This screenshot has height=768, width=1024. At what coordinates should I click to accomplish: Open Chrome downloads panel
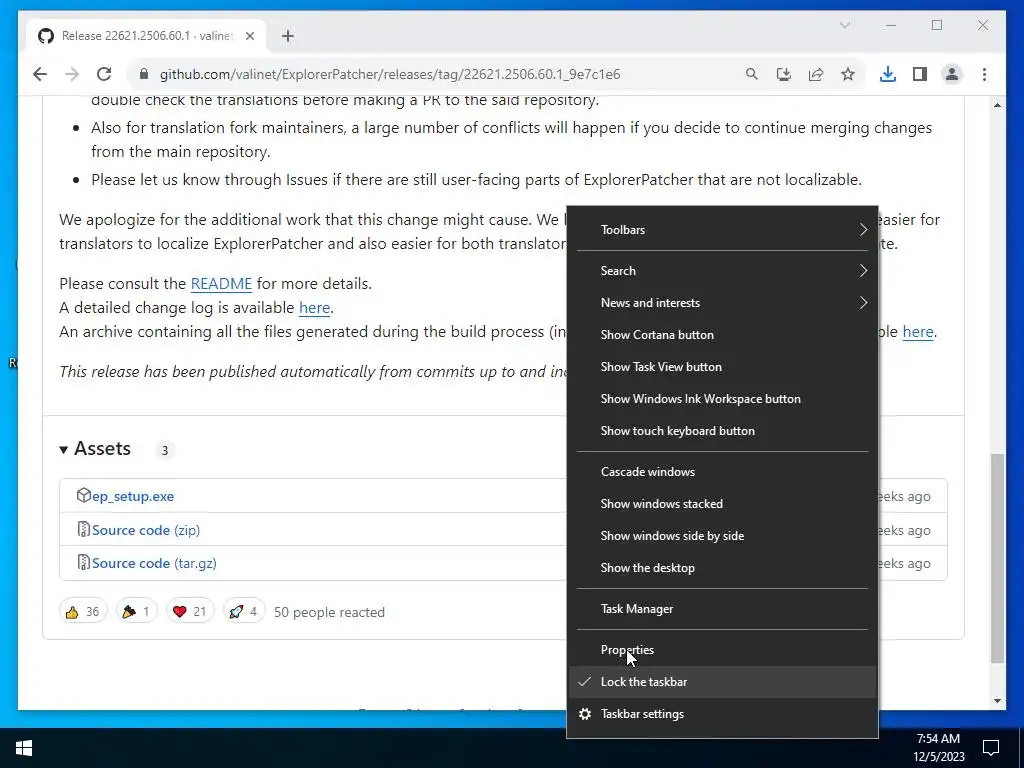pyautogui.click(x=888, y=74)
